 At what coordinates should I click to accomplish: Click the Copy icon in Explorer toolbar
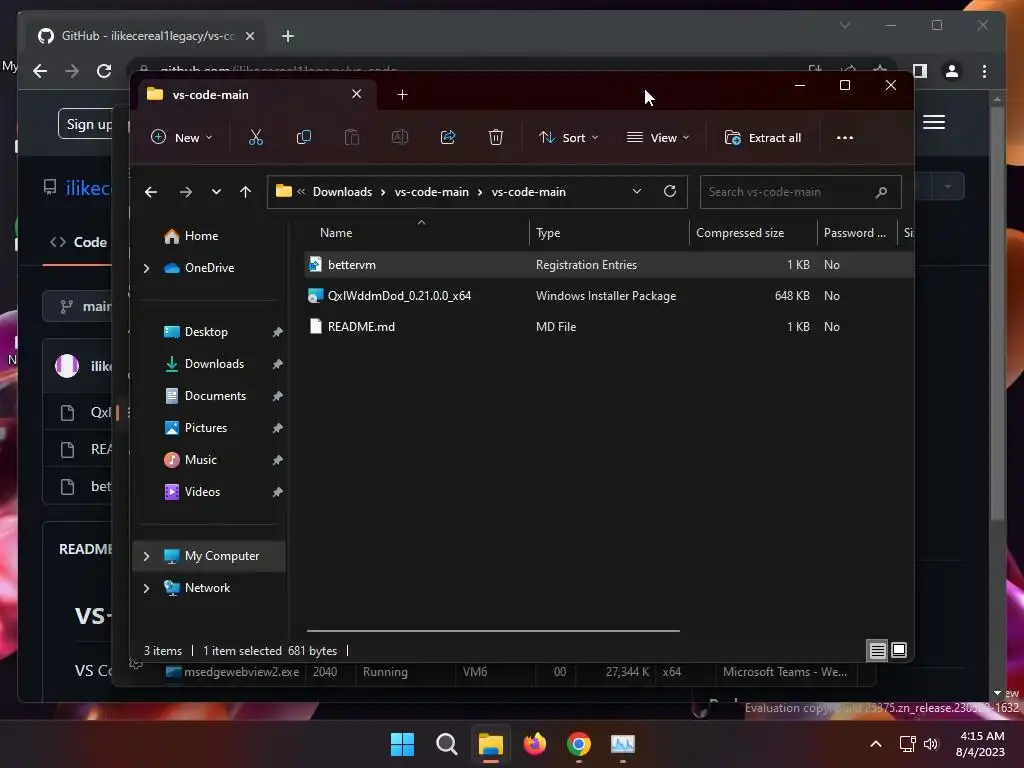pos(304,138)
